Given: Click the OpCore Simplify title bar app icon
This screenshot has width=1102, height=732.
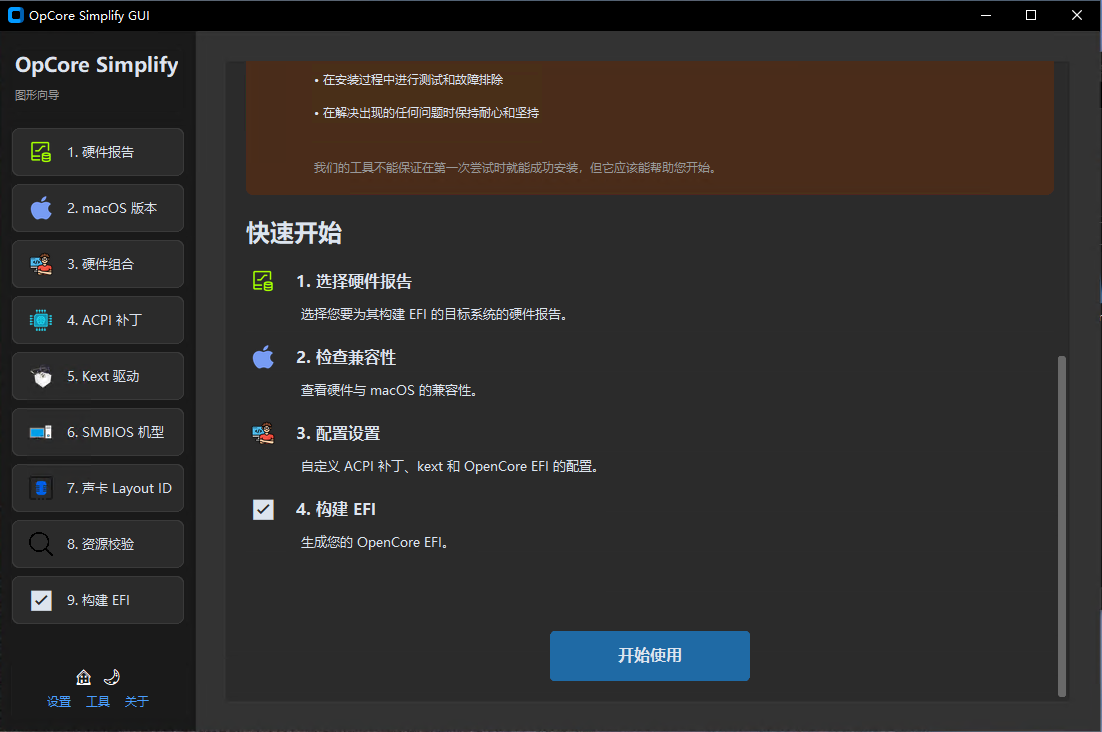Looking at the screenshot, I should [x=15, y=15].
